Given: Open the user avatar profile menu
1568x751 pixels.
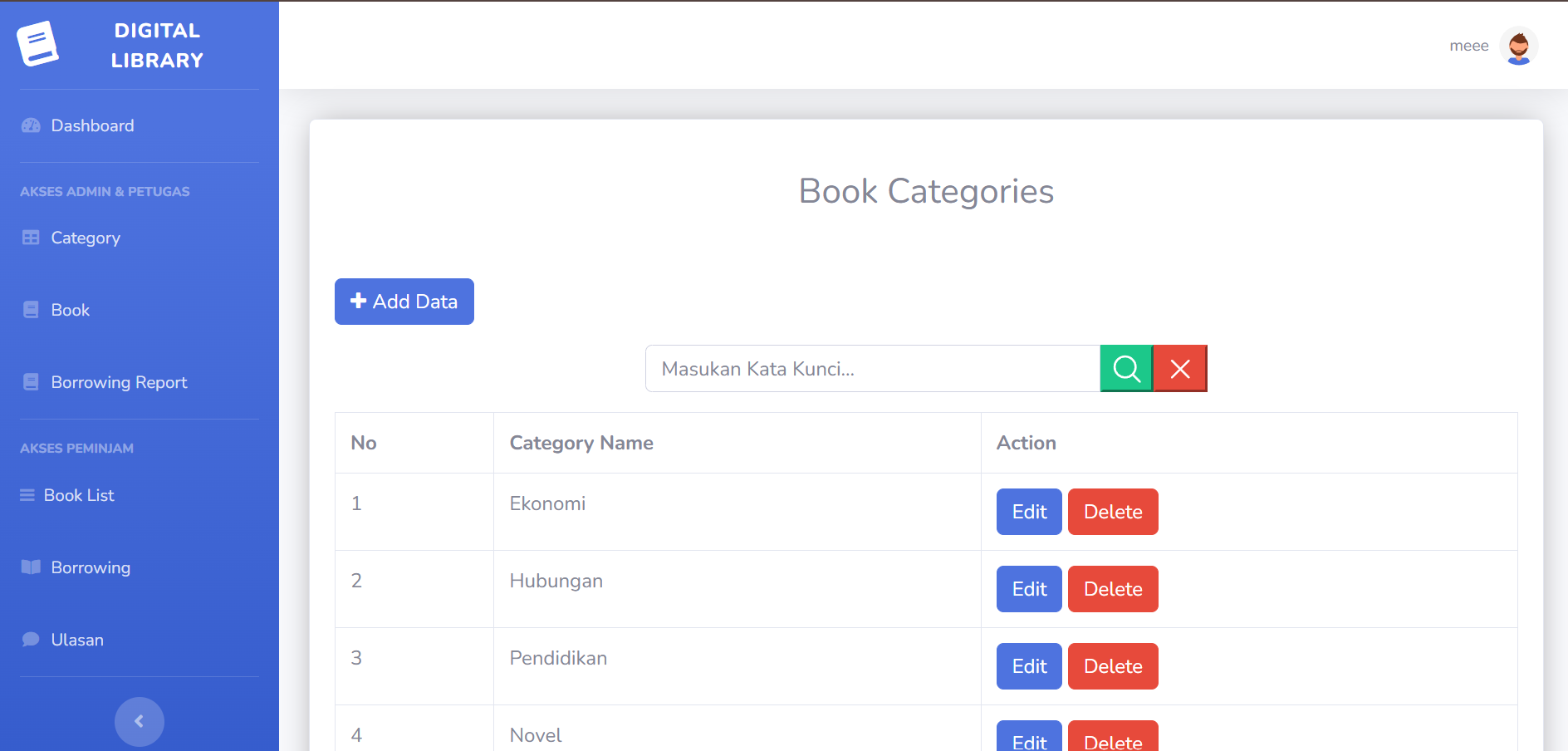Looking at the screenshot, I should (x=1518, y=46).
